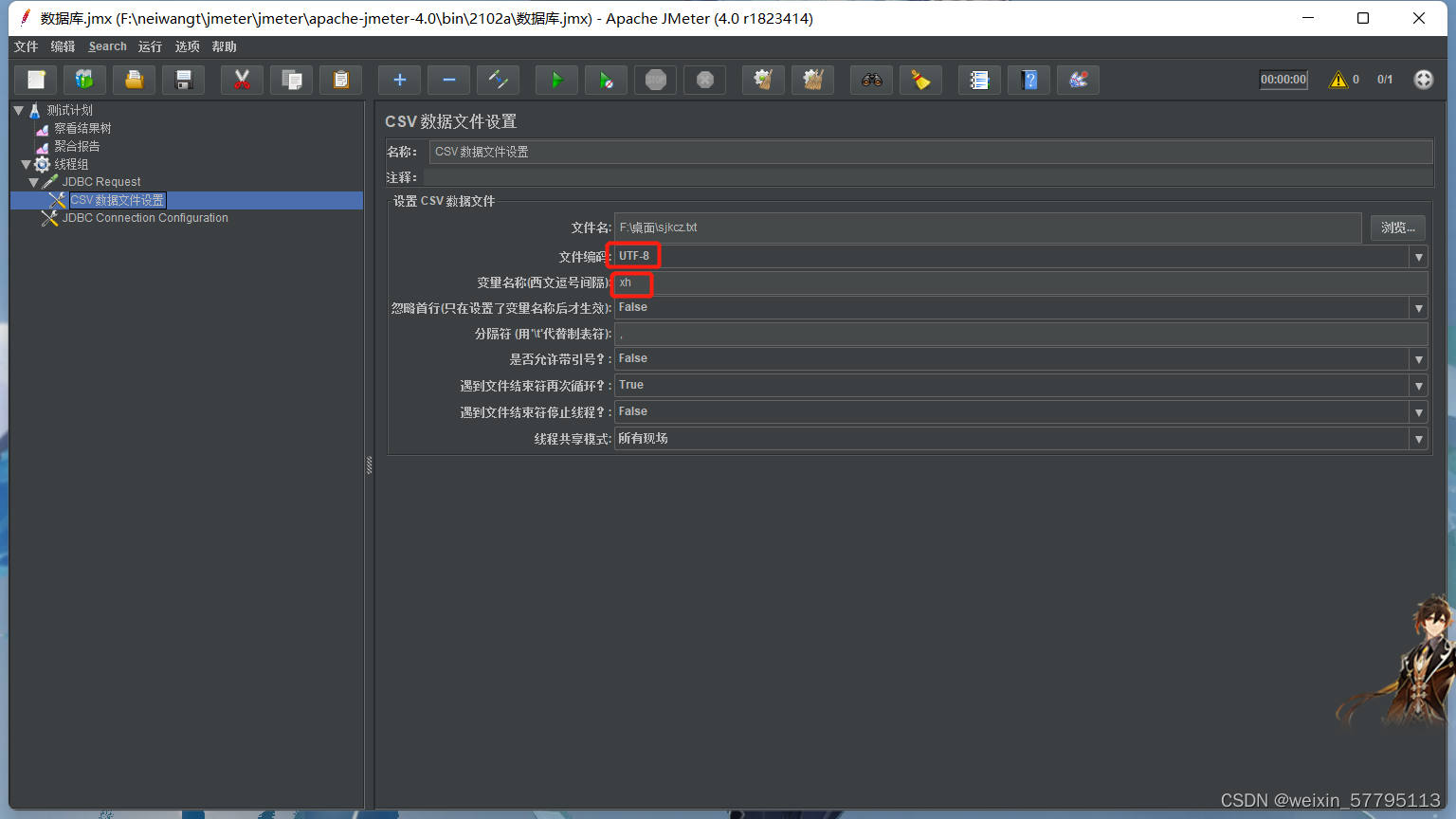Open the 文件 menu
The height and width of the screenshot is (819, 1456).
pyautogui.click(x=27, y=46)
